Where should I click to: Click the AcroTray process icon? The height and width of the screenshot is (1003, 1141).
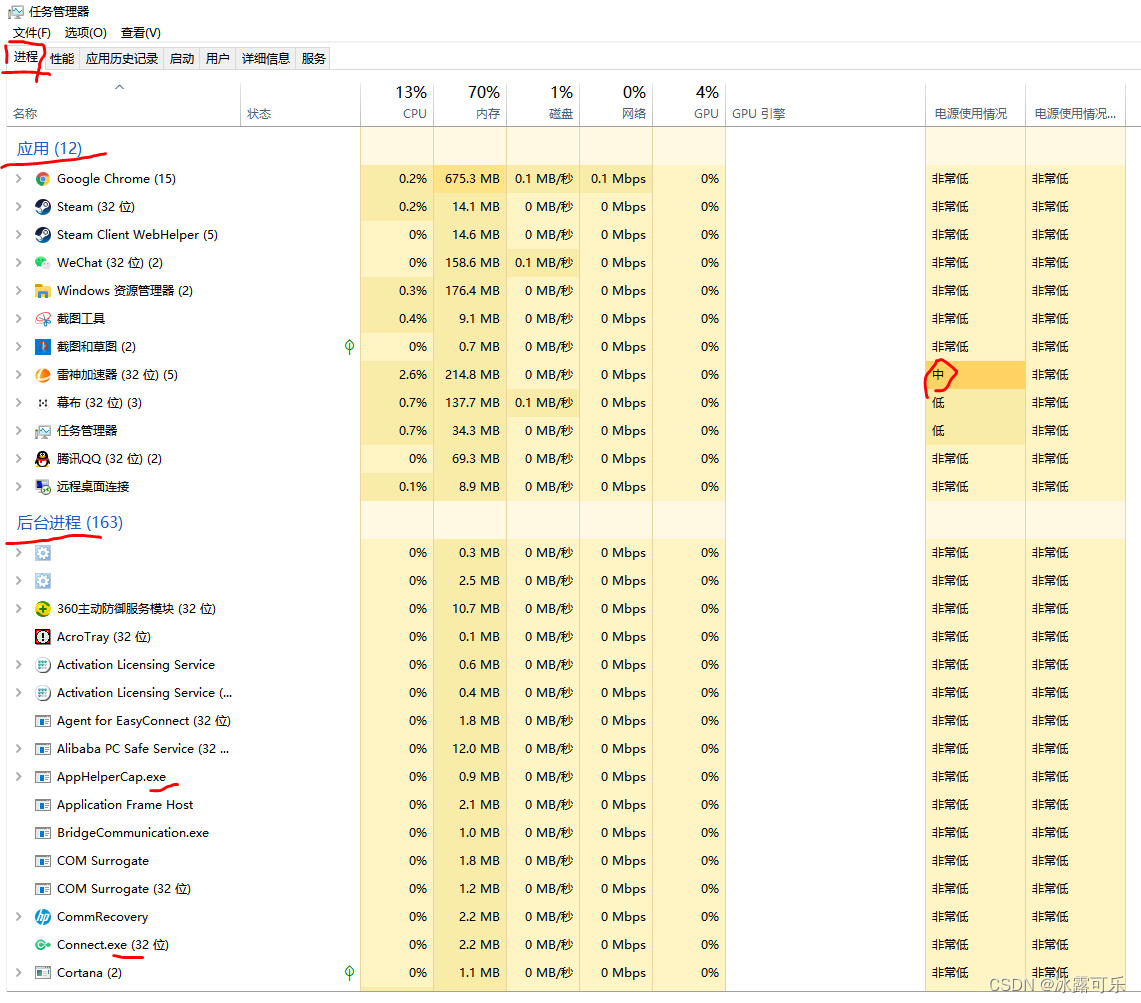[43, 637]
